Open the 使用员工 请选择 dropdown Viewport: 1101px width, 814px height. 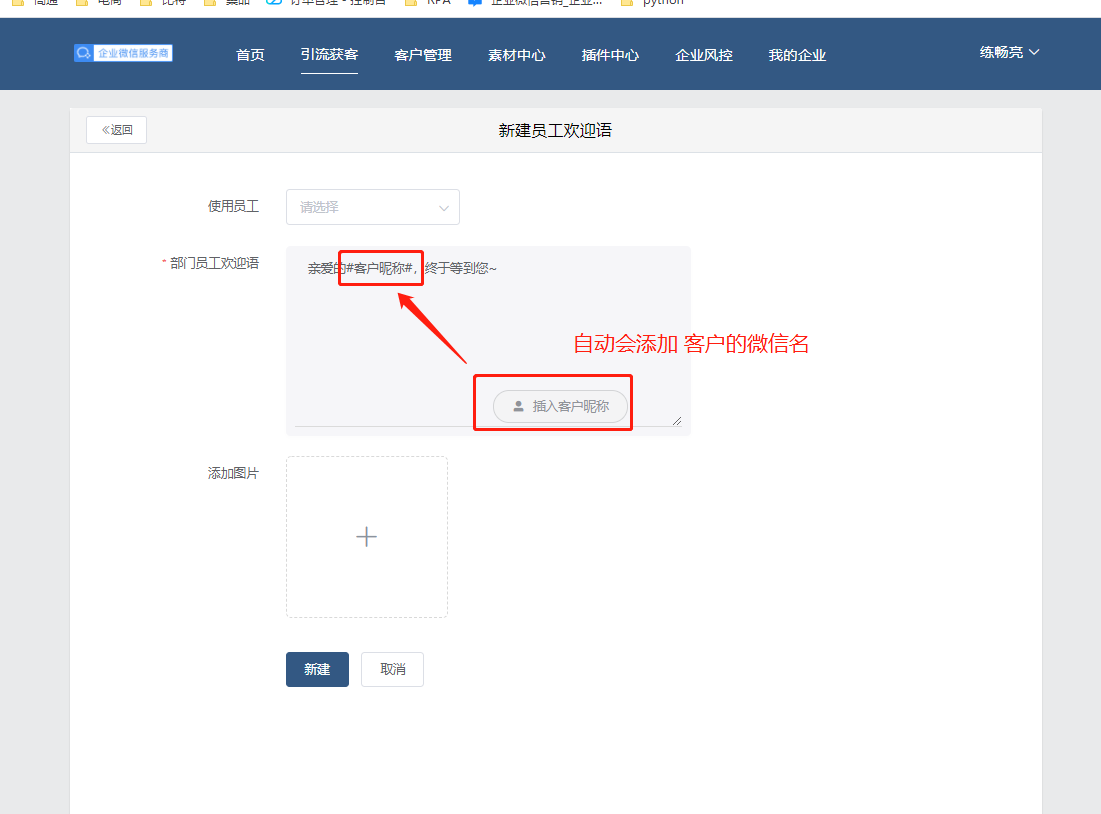click(373, 207)
